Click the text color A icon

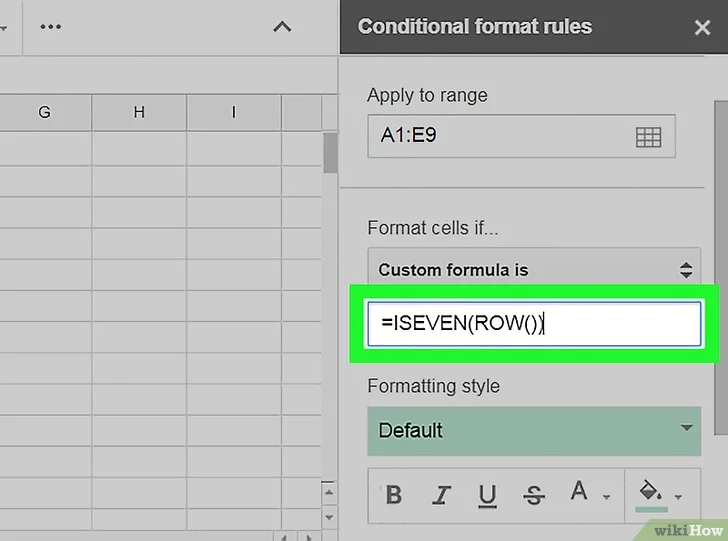tap(578, 493)
